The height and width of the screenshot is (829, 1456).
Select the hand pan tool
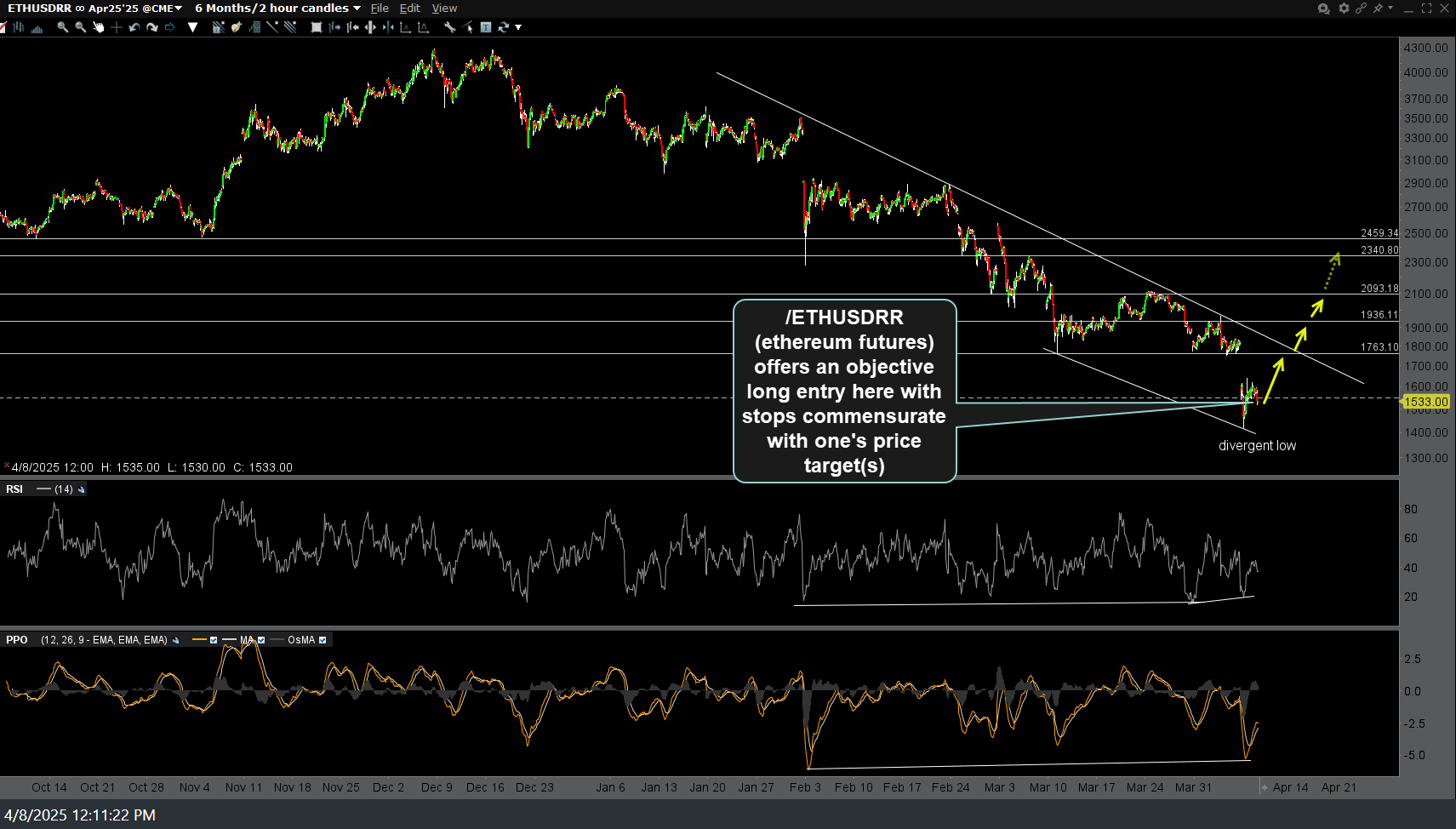(x=98, y=27)
